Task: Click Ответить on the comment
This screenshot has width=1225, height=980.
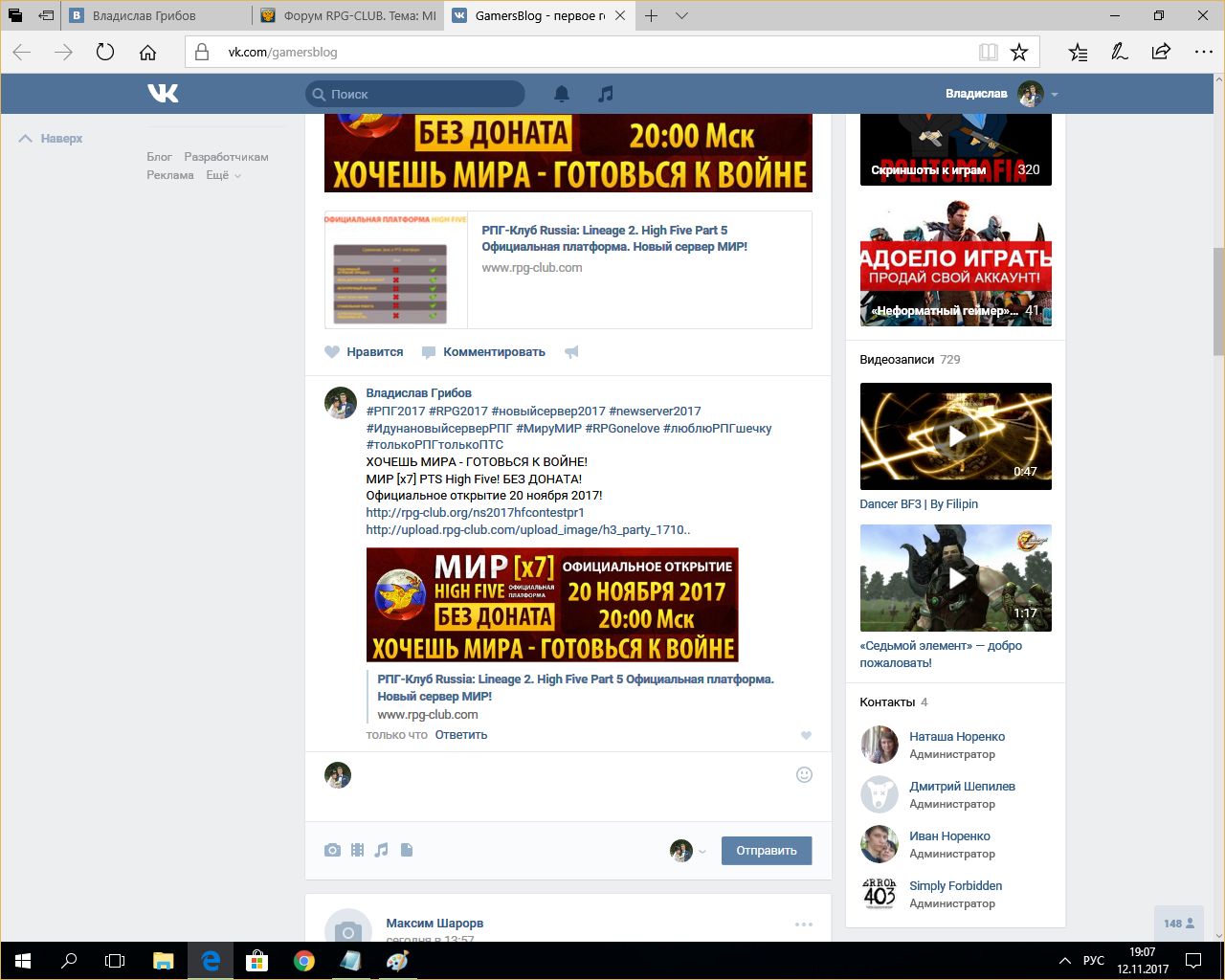Action: pos(461,735)
